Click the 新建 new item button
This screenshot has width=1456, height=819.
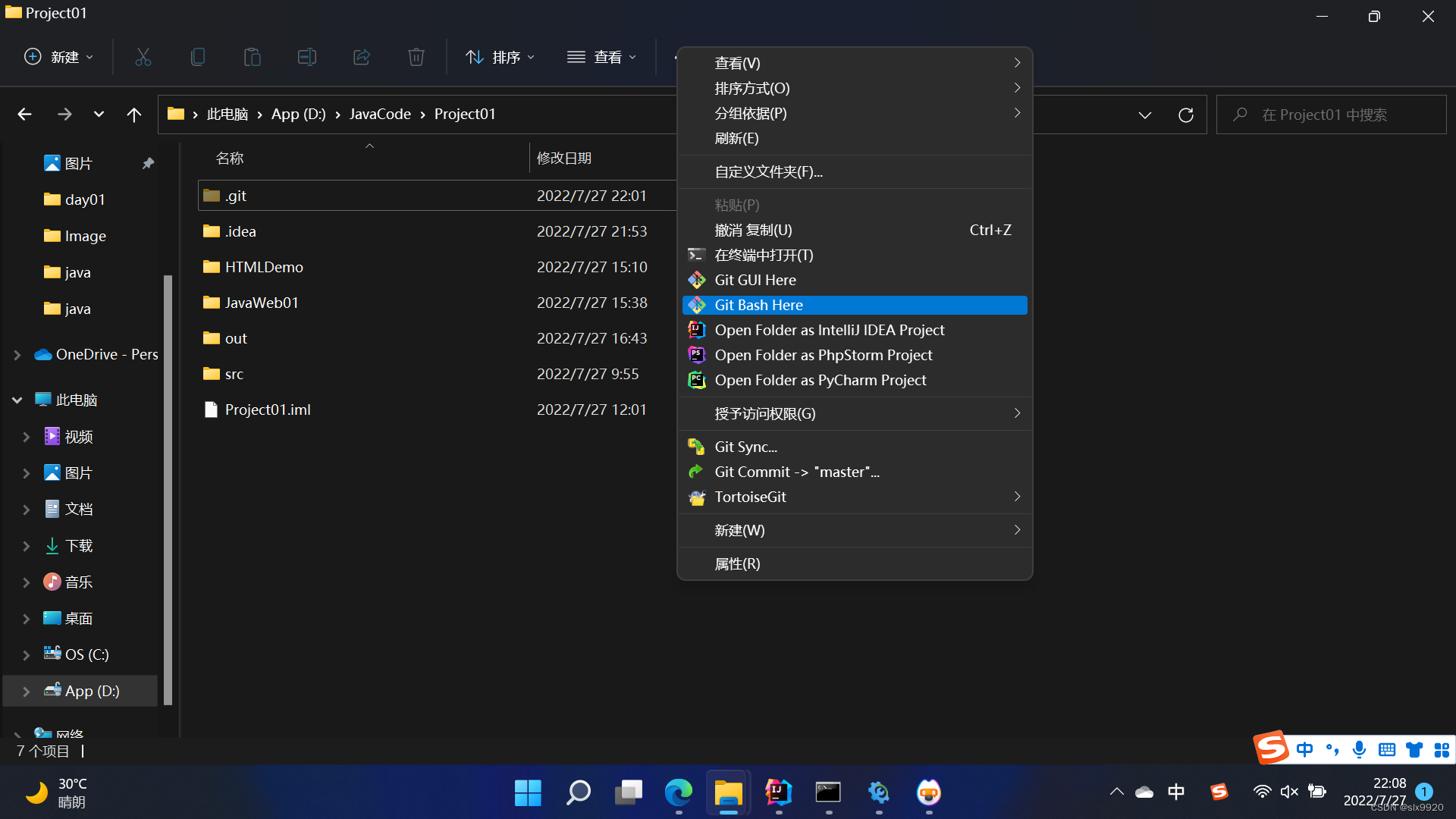click(x=59, y=57)
